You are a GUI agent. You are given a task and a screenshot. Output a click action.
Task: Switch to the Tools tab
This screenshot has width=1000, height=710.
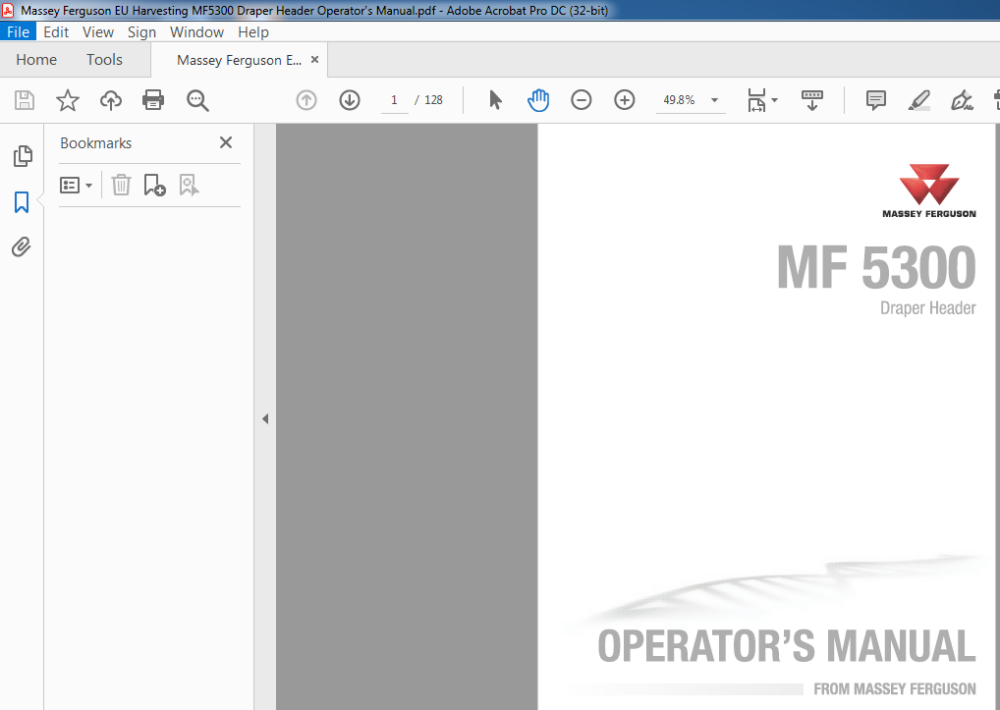coord(105,60)
